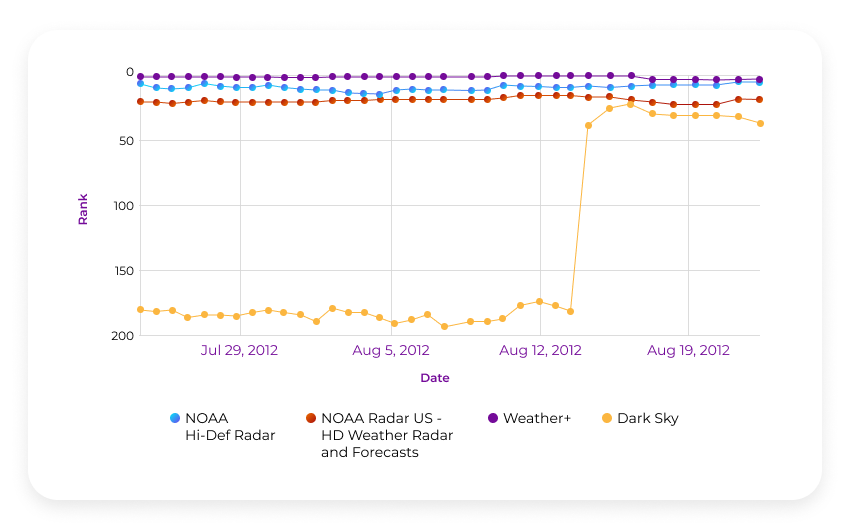Click the purple Weather+ legend dot

tap(493, 418)
